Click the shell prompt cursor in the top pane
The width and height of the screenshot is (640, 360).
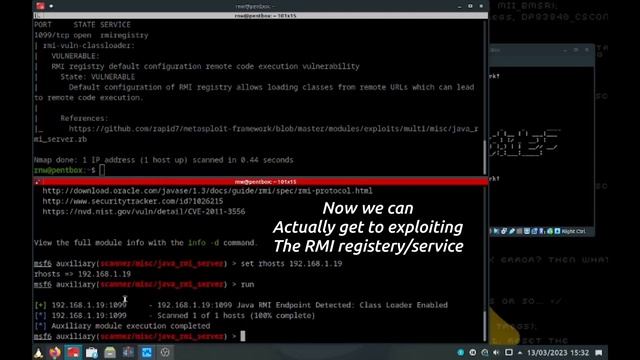click(x=102, y=170)
